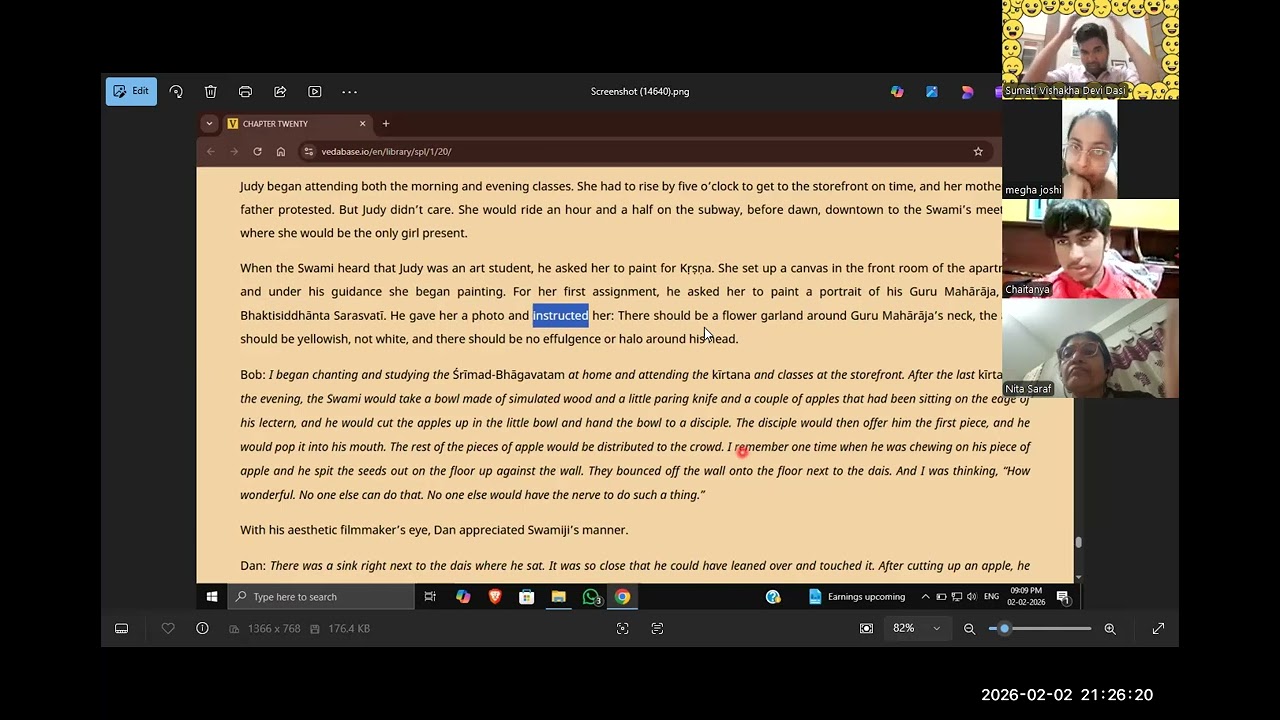Open the notification center icon
The height and width of the screenshot is (720, 1280).
pyautogui.click(x=1063, y=597)
